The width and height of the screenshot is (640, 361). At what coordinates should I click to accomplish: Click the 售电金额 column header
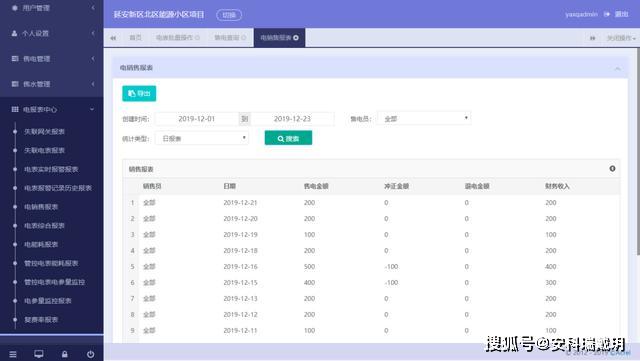coord(316,186)
